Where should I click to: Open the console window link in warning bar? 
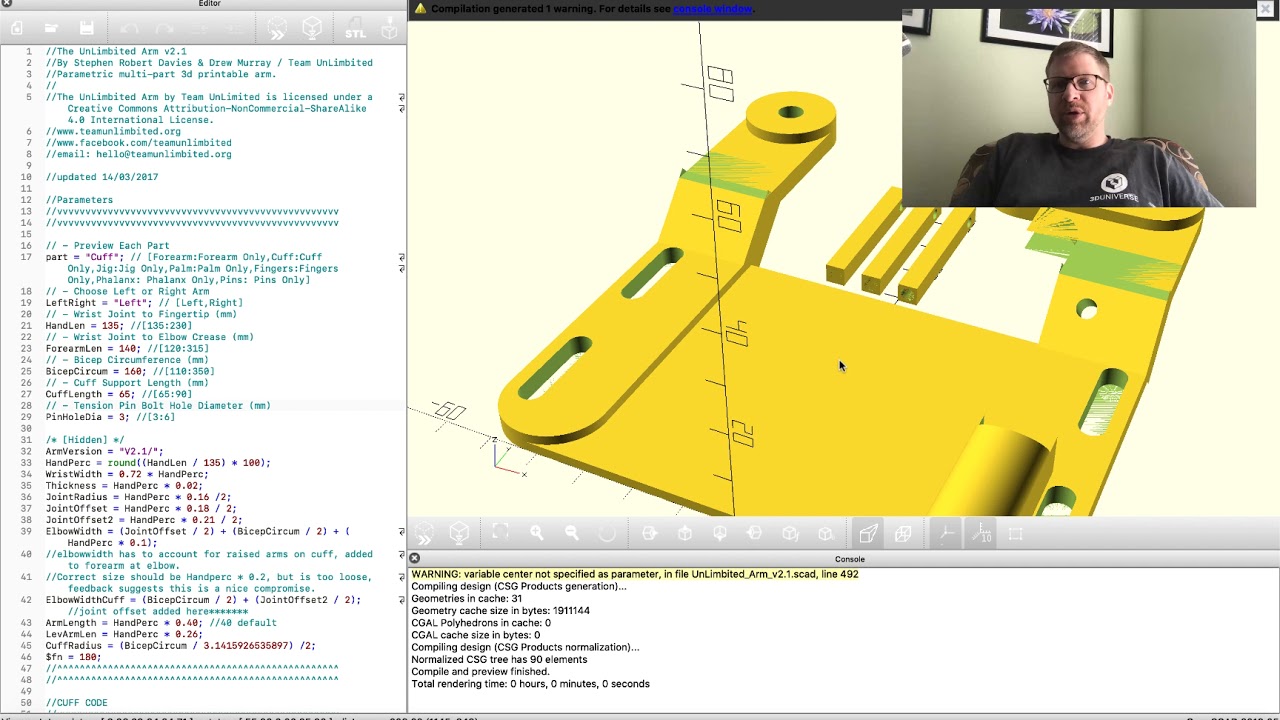click(x=713, y=9)
